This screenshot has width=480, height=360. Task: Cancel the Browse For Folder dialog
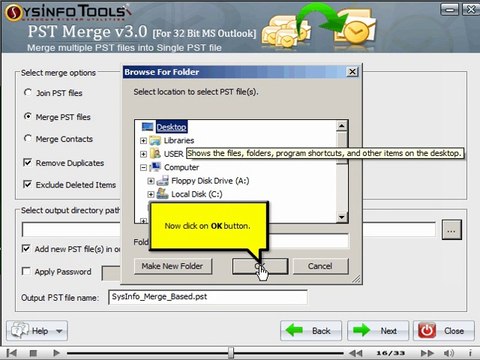click(x=320, y=266)
